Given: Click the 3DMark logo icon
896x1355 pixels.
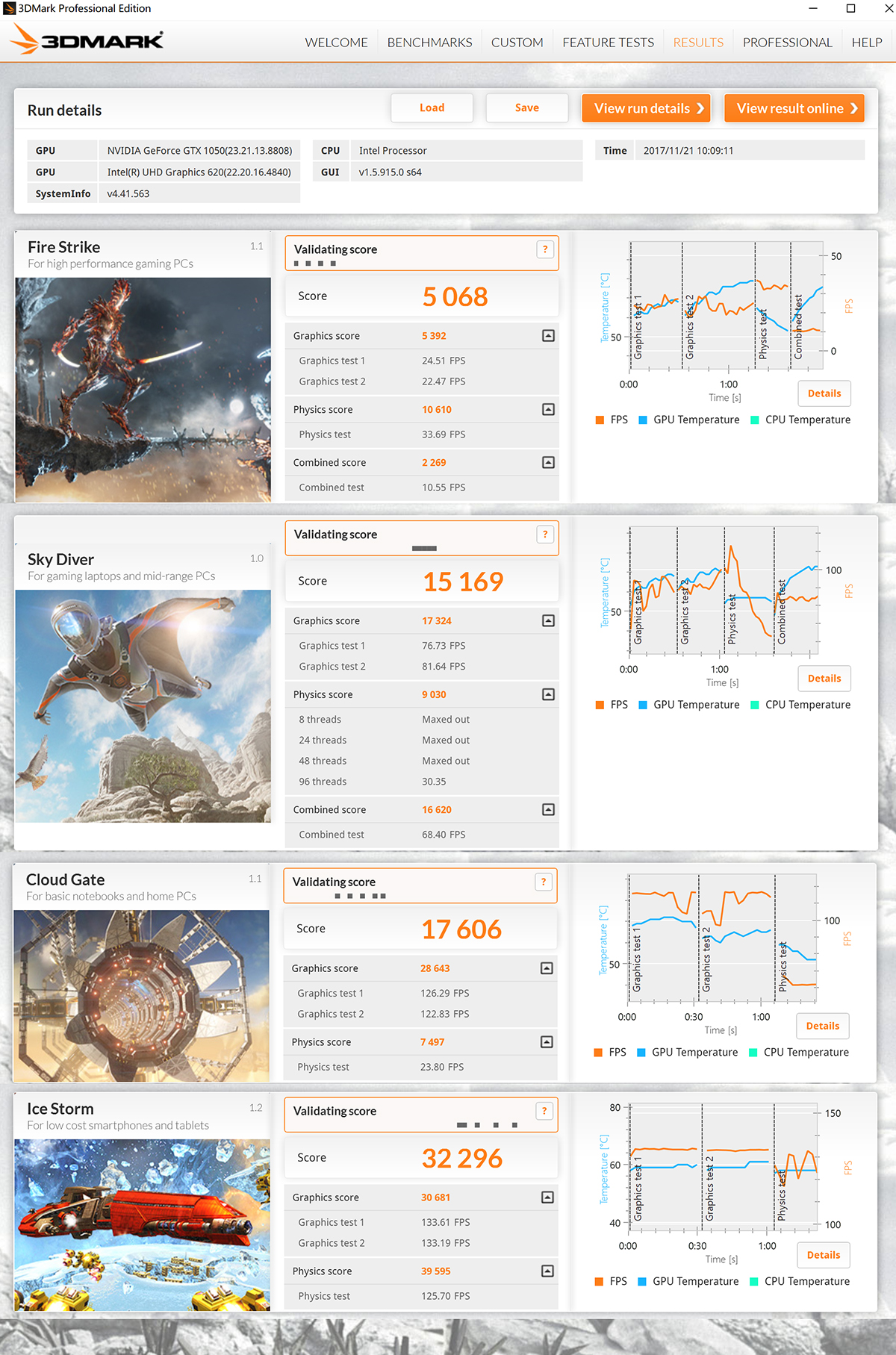Looking at the screenshot, I should click(x=87, y=40).
